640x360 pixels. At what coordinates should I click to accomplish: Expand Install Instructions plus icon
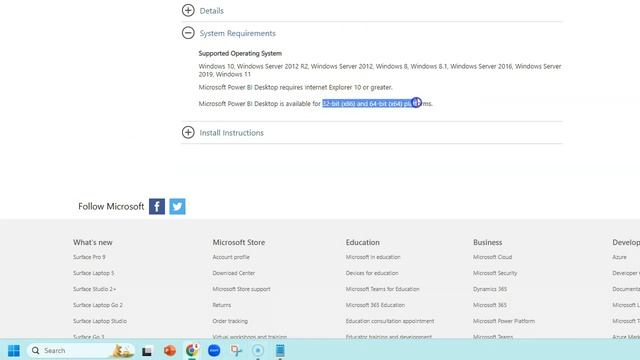pyautogui.click(x=188, y=132)
